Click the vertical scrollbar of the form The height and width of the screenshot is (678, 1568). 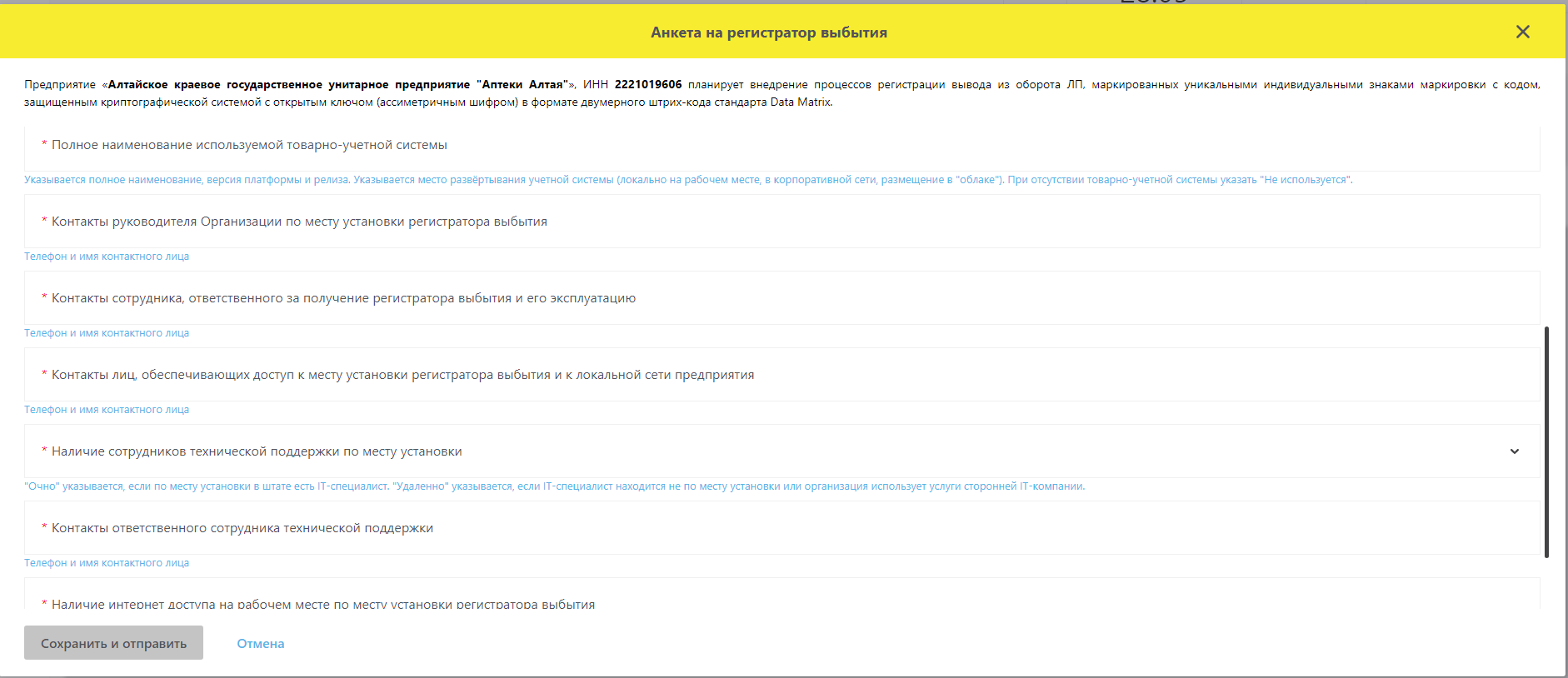click(1546, 441)
